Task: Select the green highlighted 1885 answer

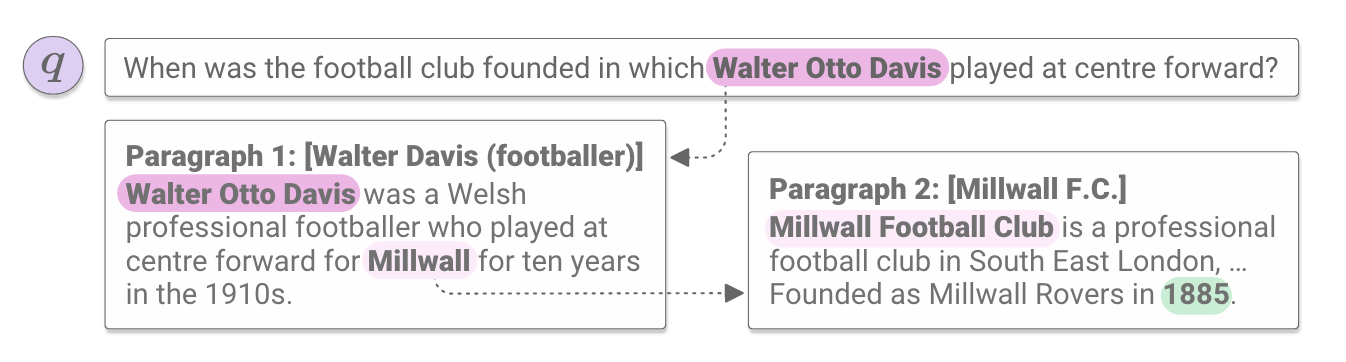Action: (1195, 296)
